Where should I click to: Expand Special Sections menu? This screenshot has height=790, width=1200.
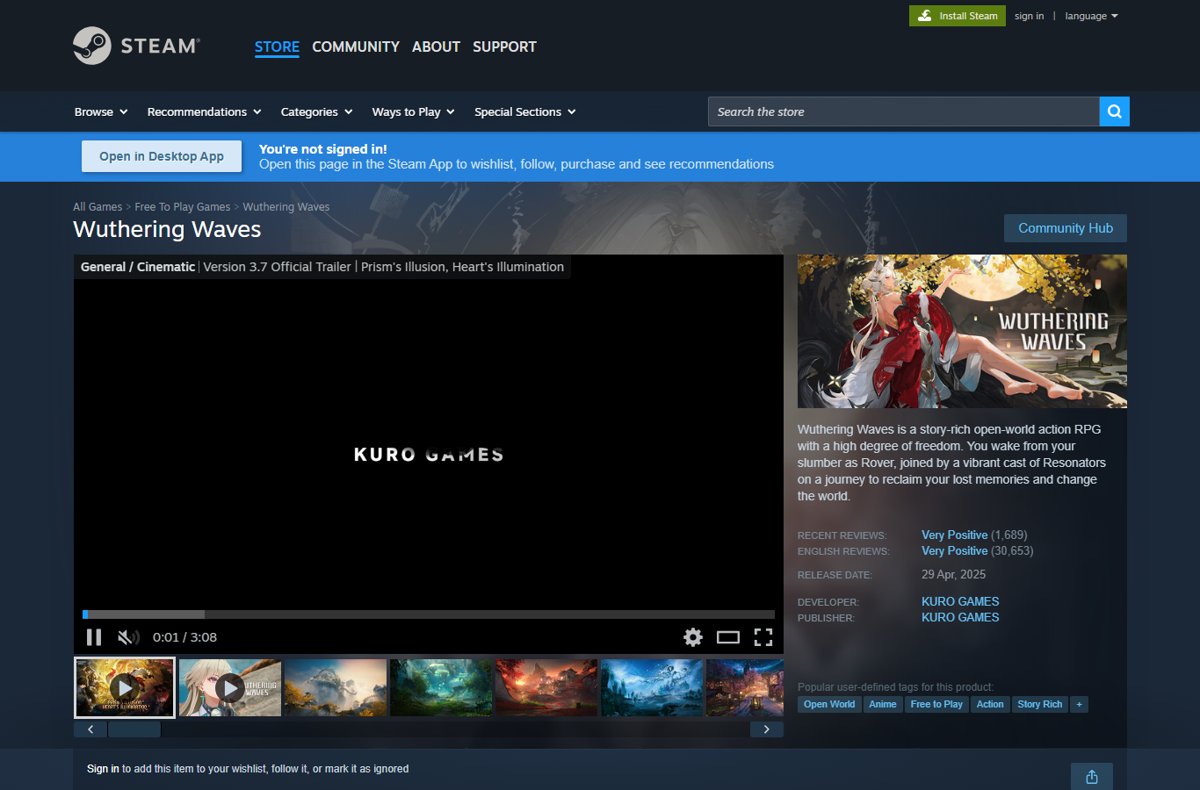click(525, 112)
